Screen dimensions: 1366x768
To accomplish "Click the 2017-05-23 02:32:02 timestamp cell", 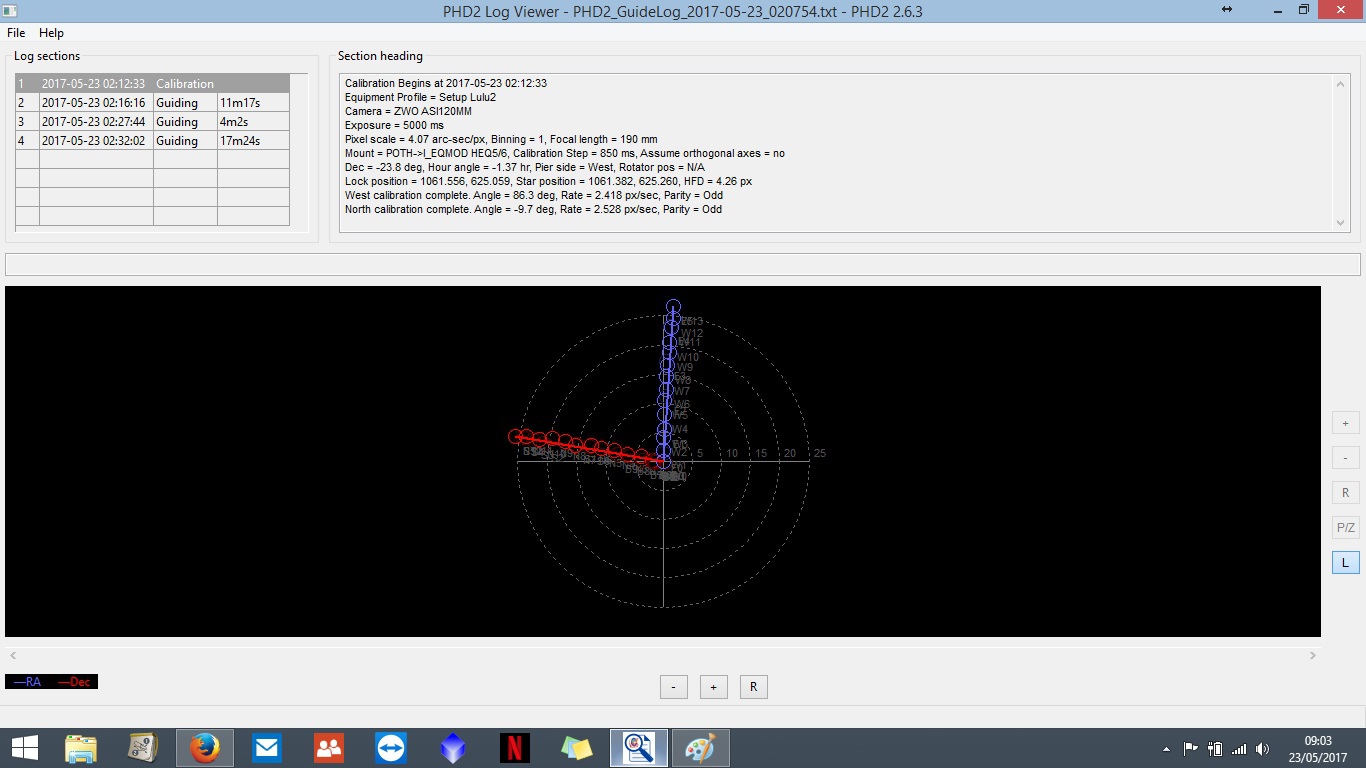I will pyautogui.click(x=94, y=141).
